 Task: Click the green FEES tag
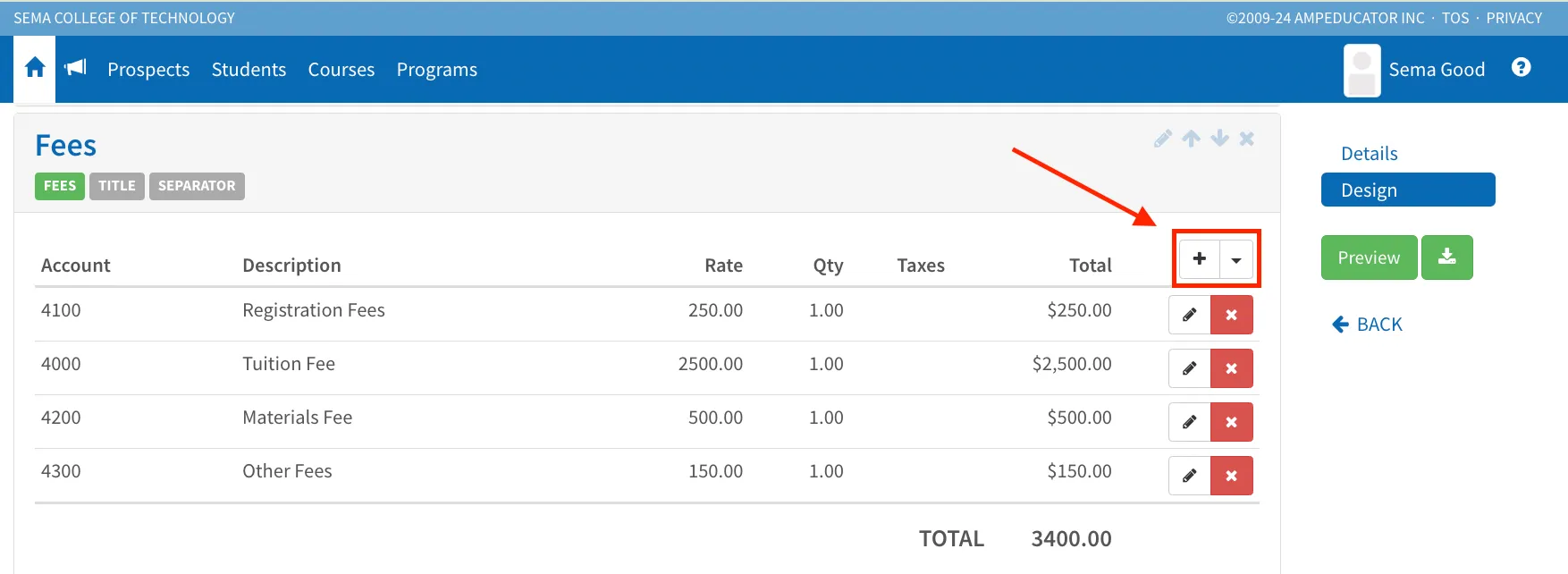click(x=60, y=186)
